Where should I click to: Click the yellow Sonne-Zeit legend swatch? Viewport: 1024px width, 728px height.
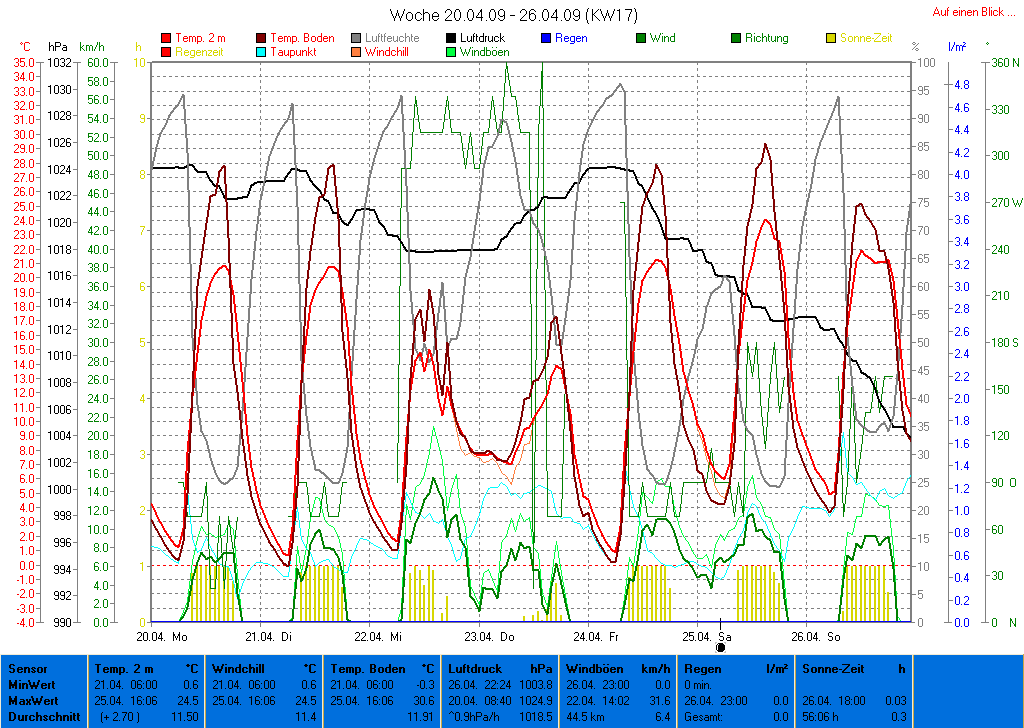pos(832,38)
